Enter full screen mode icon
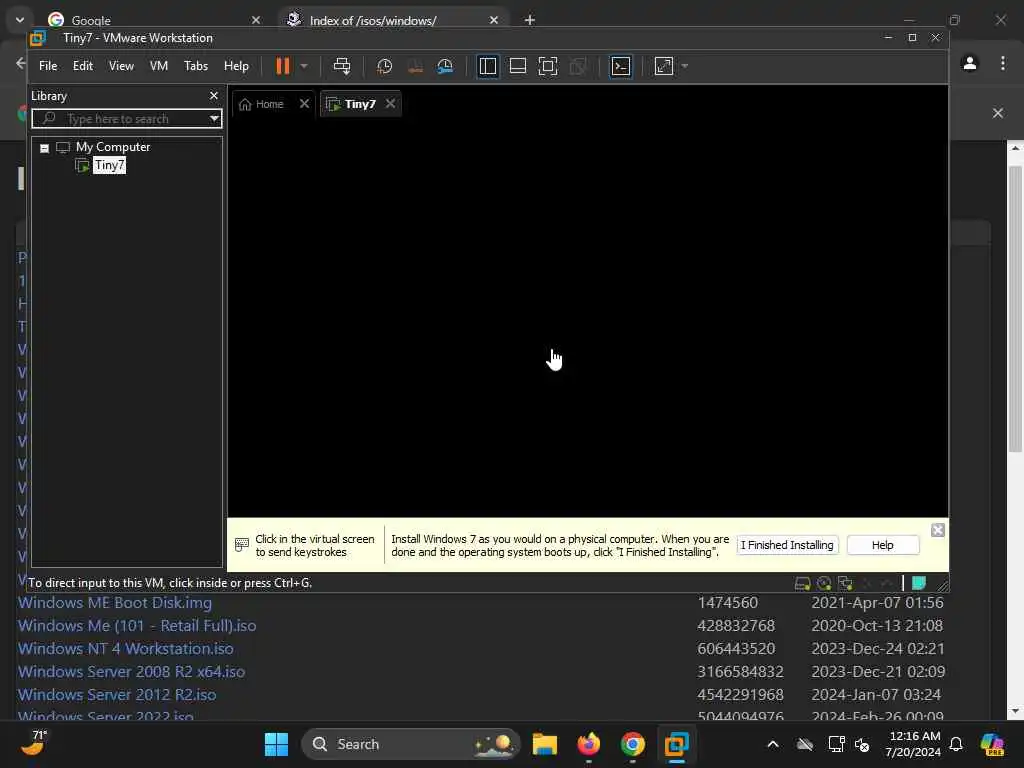Image resolution: width=1024 pixels, height=768 pixels. (548, 66)
